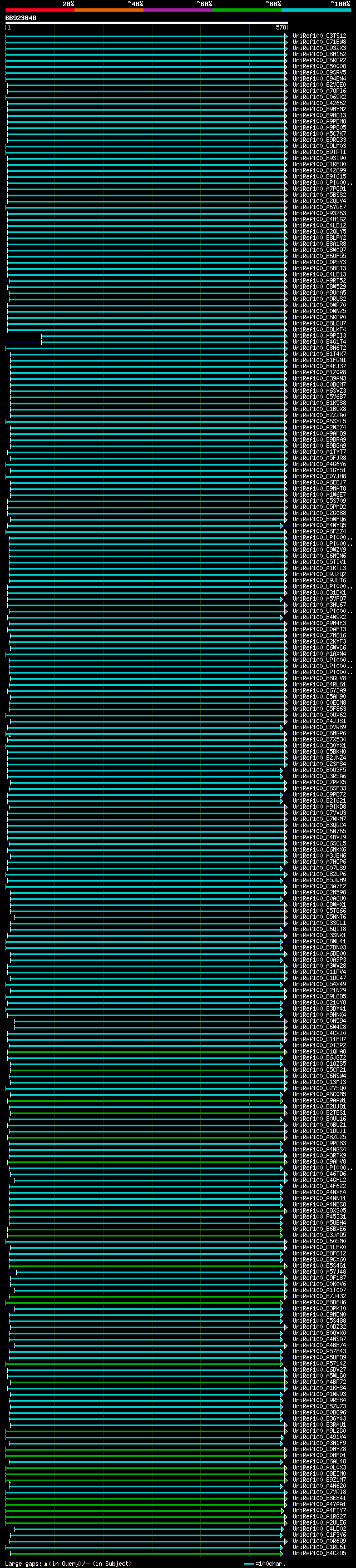The width and height of the screenshot is (356, 1568).
Task: Click the red 20% legend segment
Action: [39, 10]
